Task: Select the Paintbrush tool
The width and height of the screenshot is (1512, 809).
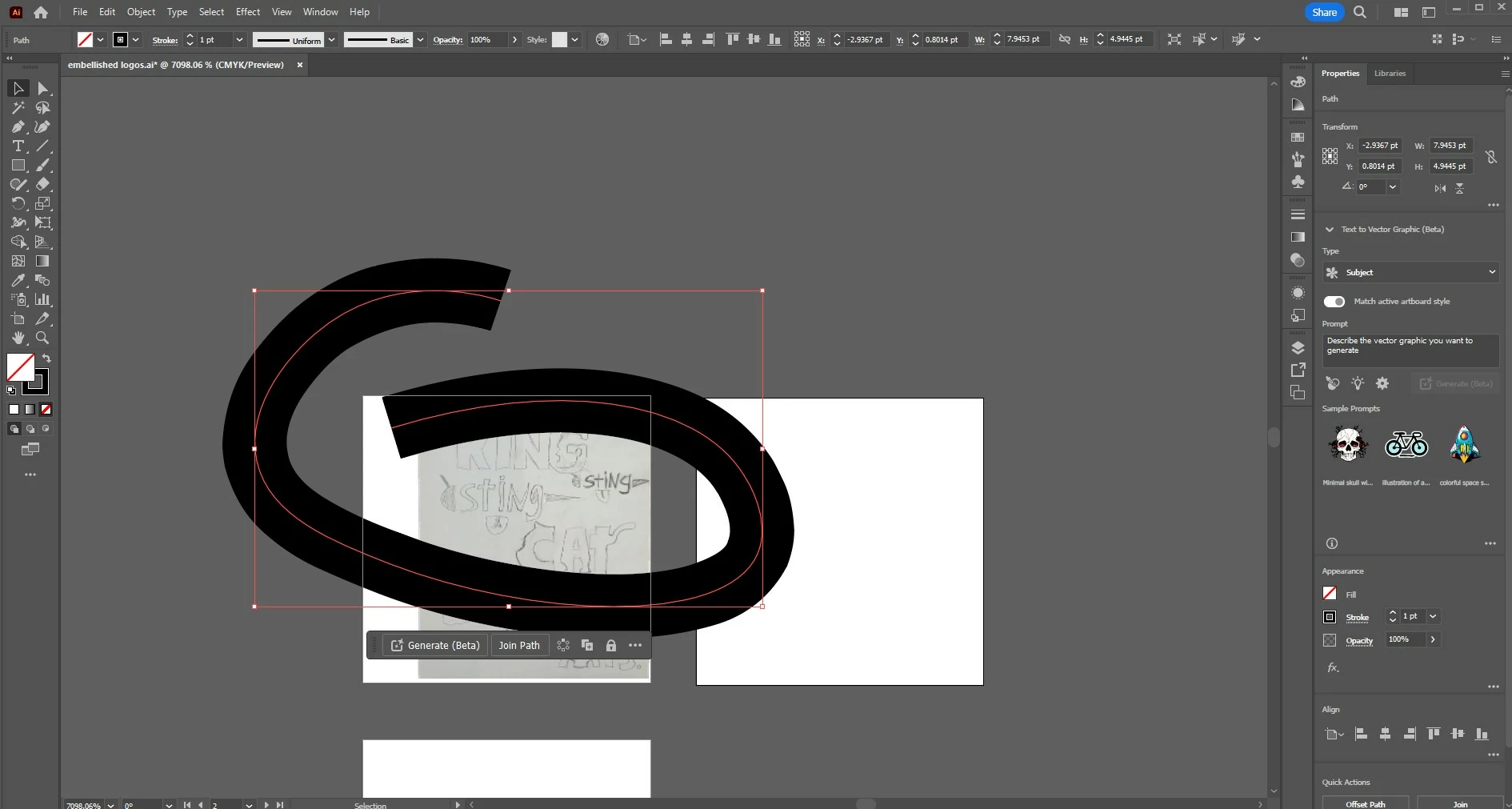Action: [43, 165]
